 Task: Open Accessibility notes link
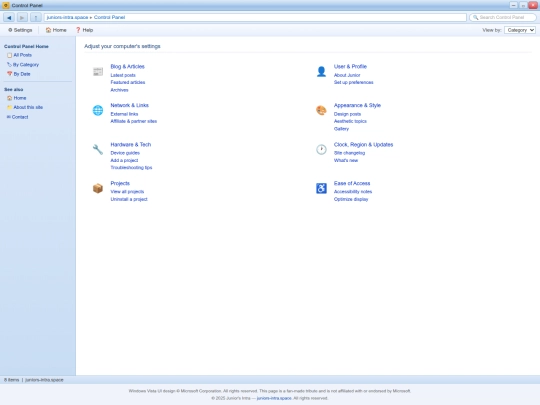353,191
